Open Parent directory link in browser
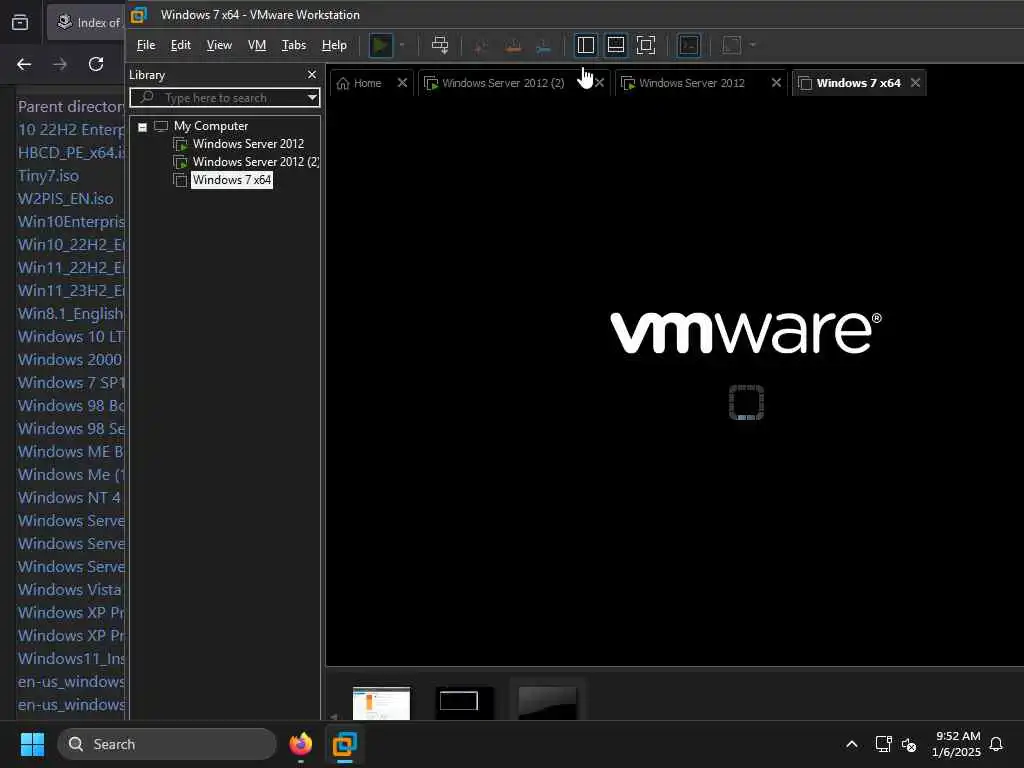The width and height of the screenshot is (1024, 768). pos(71,106)
